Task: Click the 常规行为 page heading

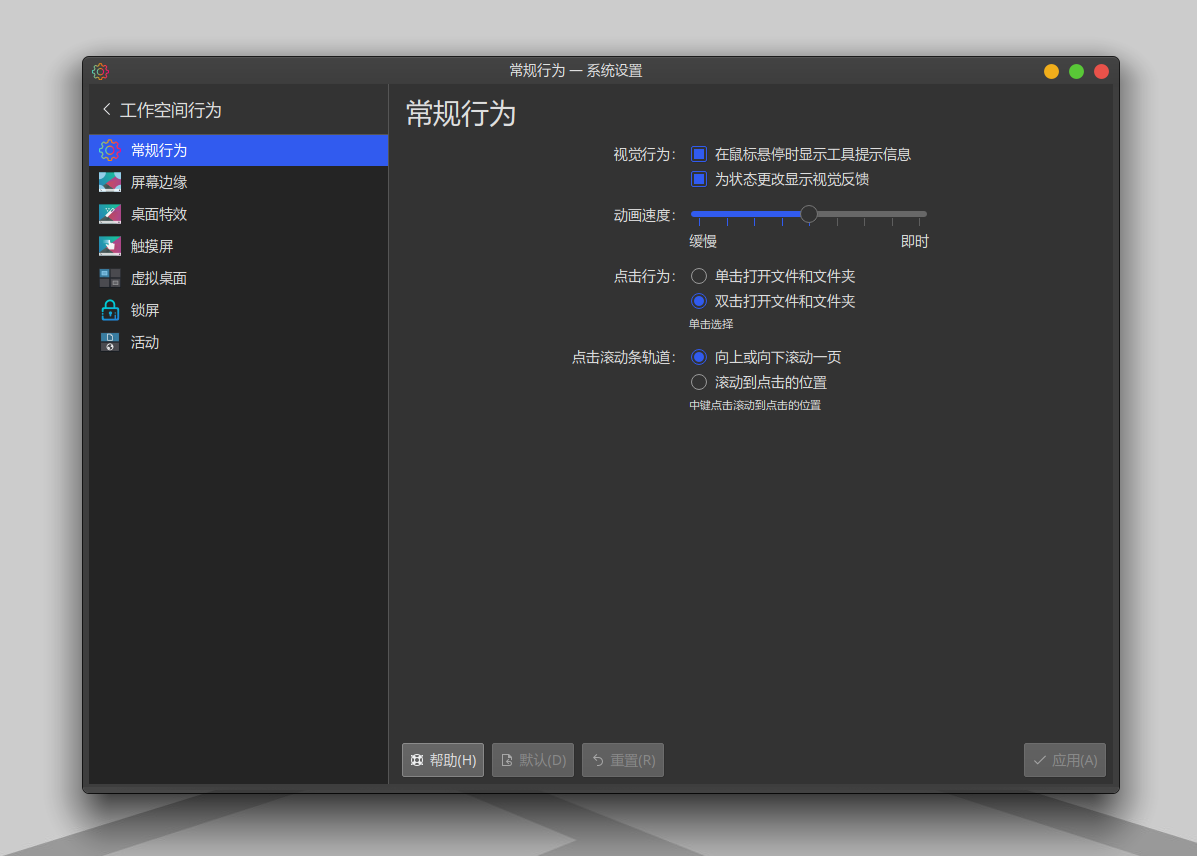Action: click(x=461, y=114)
